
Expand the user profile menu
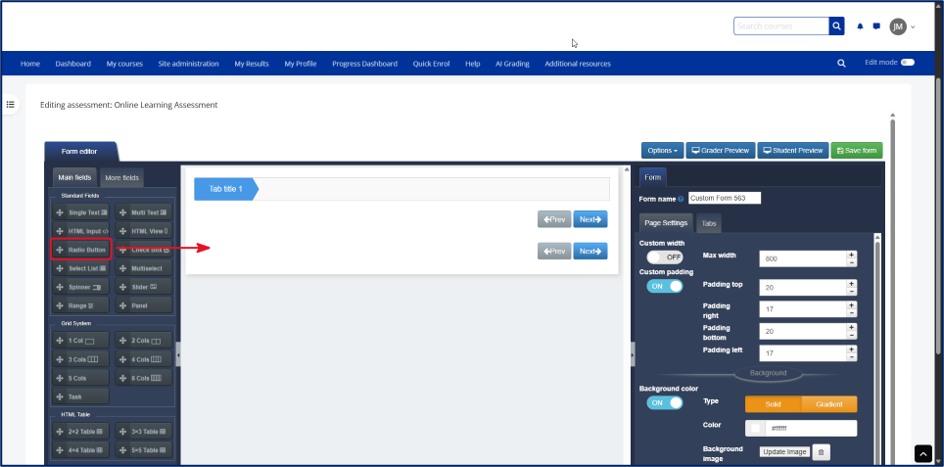coord(902,26)
